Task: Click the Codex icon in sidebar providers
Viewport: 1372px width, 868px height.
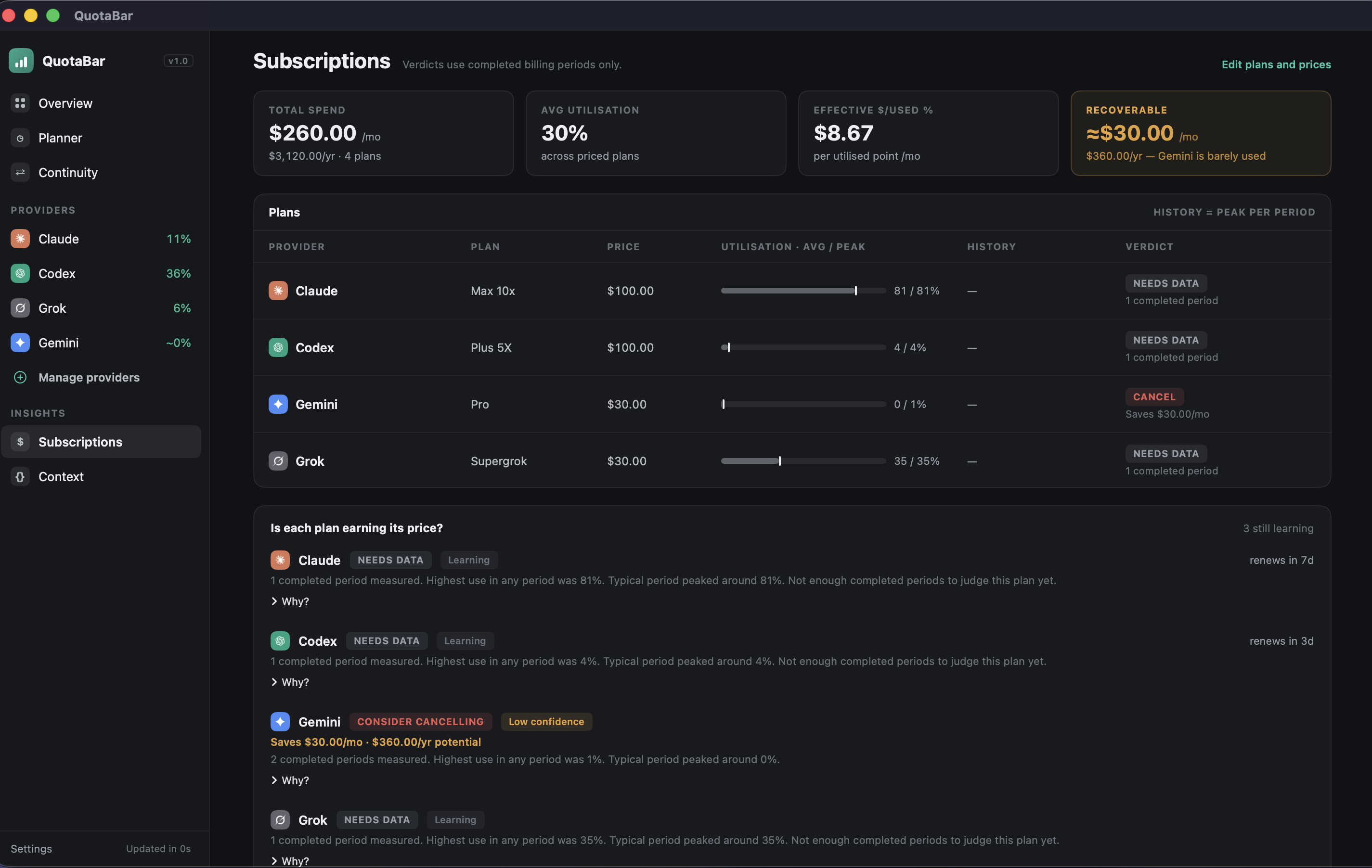Action: click(20, 273)
